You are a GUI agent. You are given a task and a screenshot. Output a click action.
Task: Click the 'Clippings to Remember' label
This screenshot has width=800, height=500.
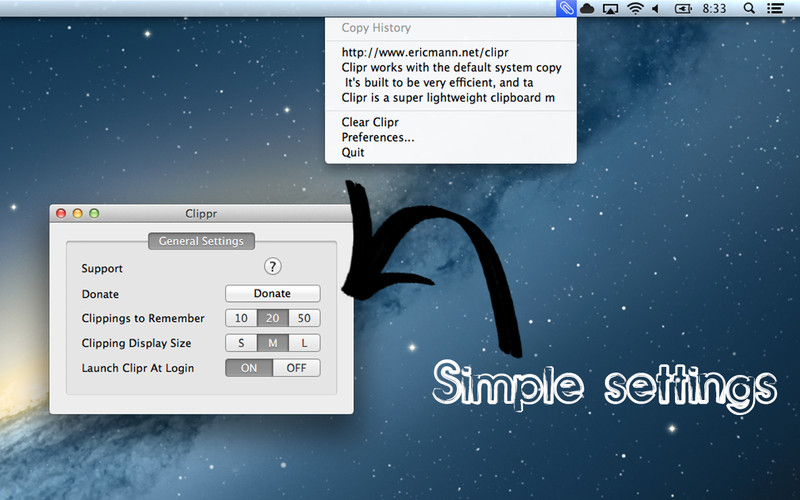pyautogui.click(x=143, y=318)
